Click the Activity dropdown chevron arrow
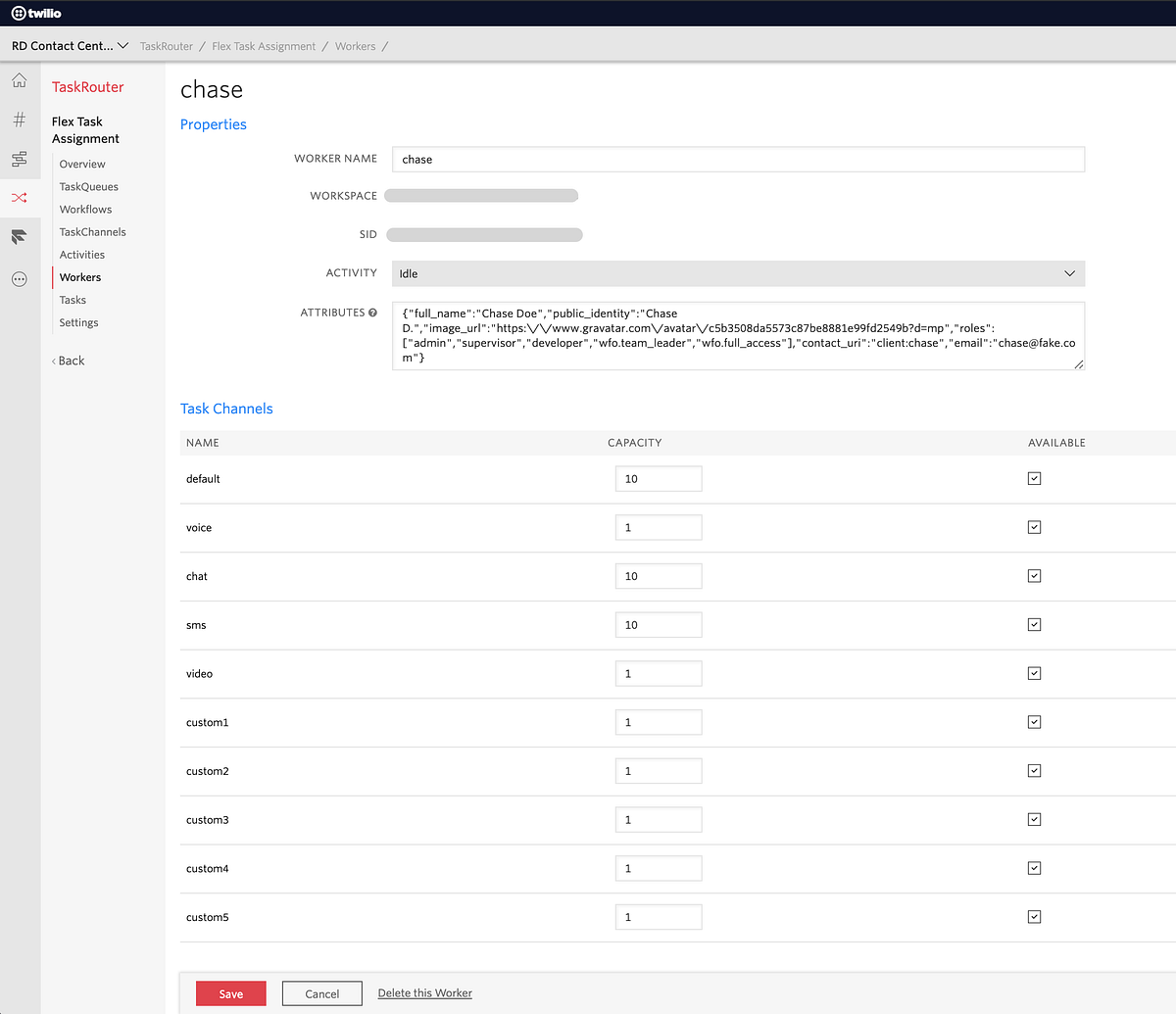1176x1014 pixels. point(1069,273)
